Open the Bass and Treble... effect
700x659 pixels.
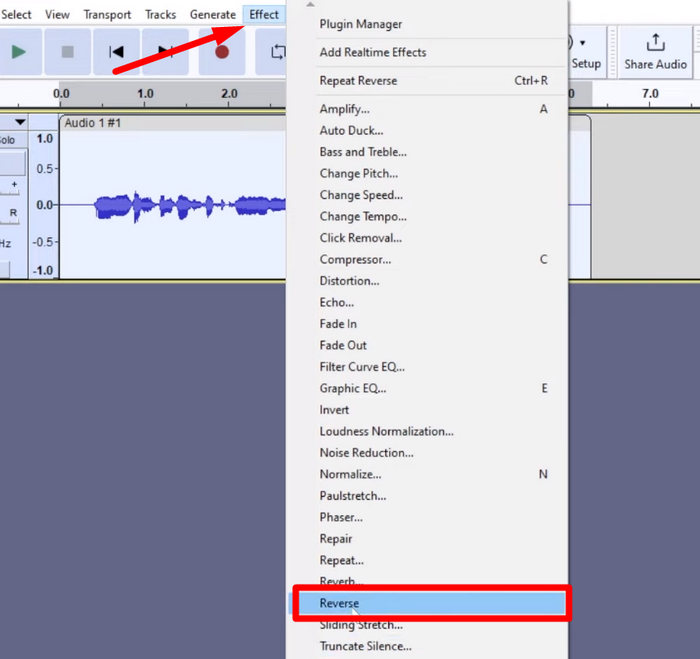coord(427,152)
